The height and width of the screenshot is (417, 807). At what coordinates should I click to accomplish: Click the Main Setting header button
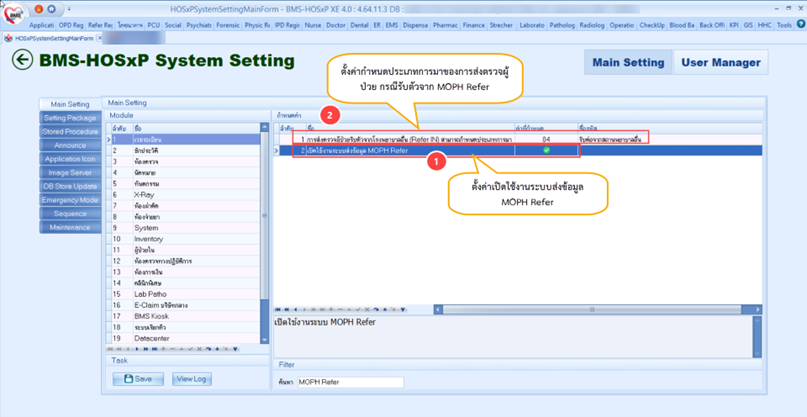pos(628,62)
